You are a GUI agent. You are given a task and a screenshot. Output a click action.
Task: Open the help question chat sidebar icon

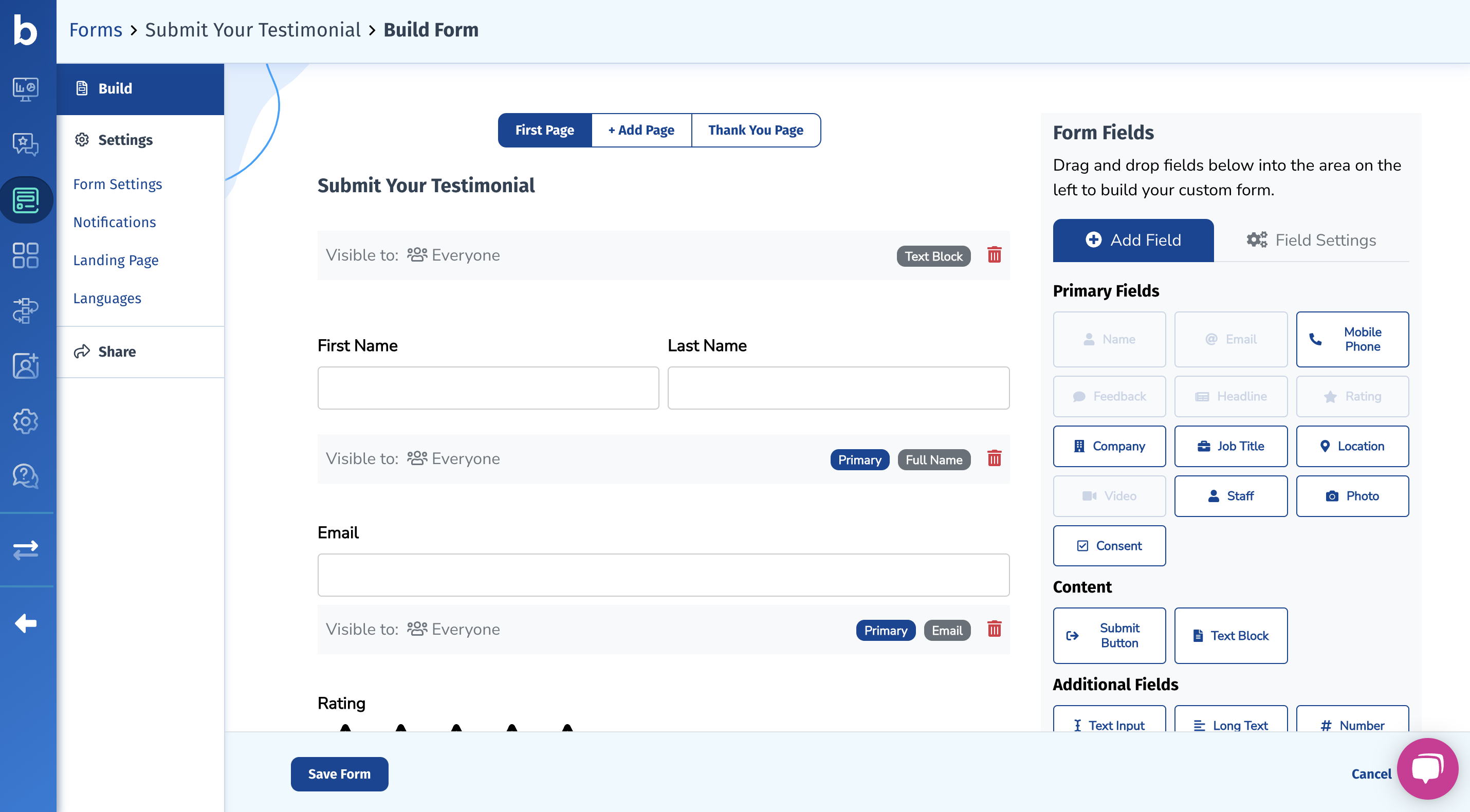coord(26,476)
